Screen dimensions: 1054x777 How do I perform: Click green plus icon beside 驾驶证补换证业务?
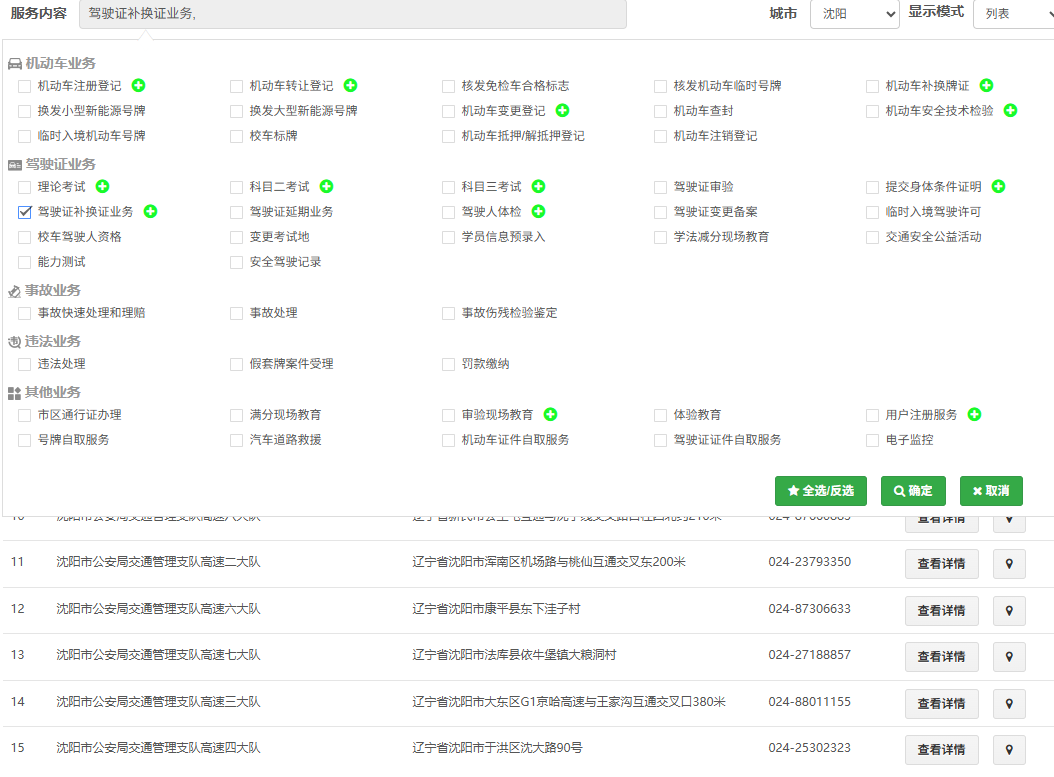[151, 211]
